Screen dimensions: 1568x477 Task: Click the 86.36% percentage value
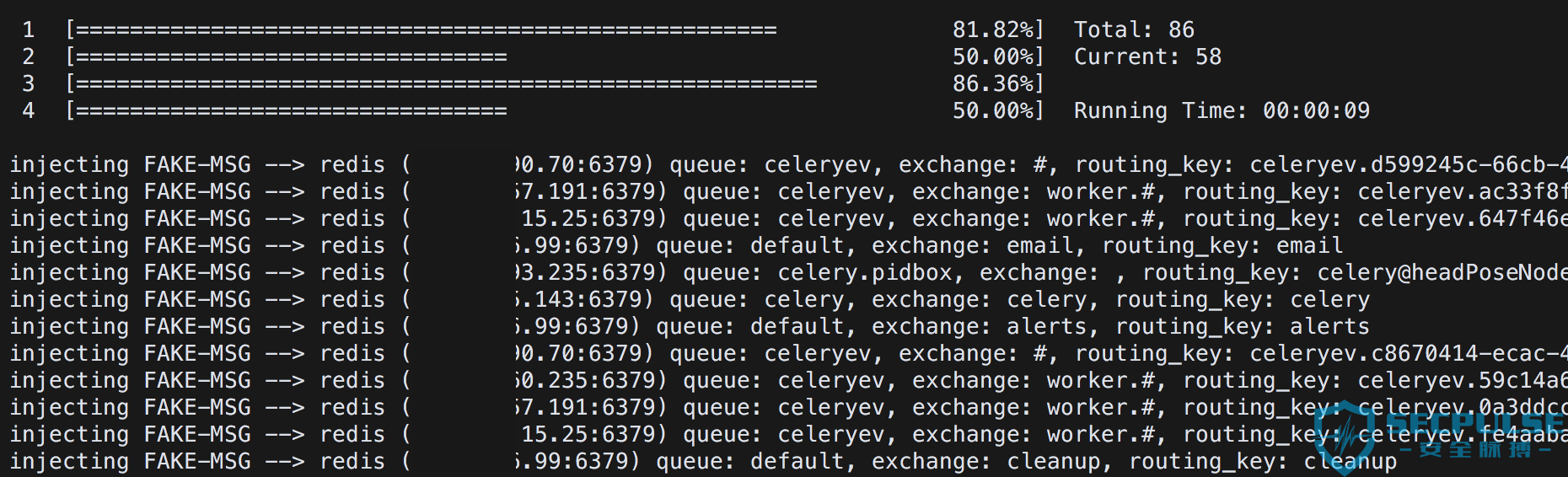[993, 84]
